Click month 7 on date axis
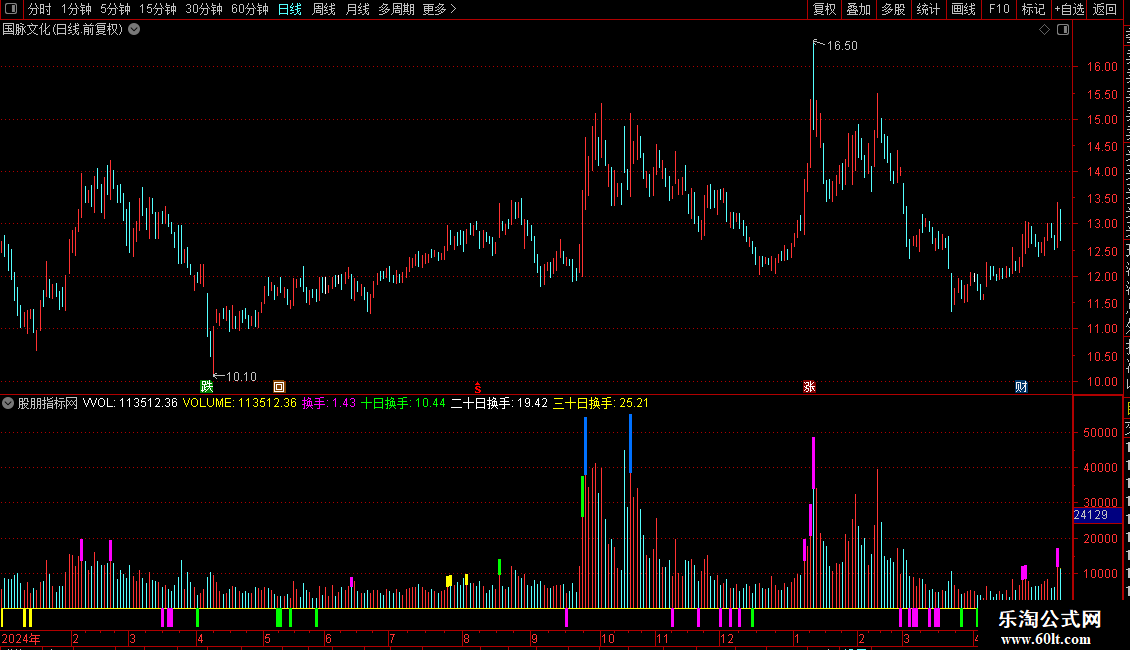The image size is (1130, 650). coord(392,638)
